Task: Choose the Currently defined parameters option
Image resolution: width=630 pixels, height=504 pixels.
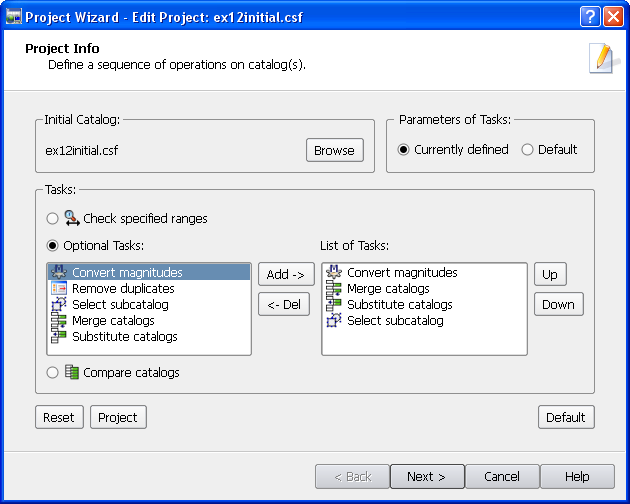Action: pos(403,150)
